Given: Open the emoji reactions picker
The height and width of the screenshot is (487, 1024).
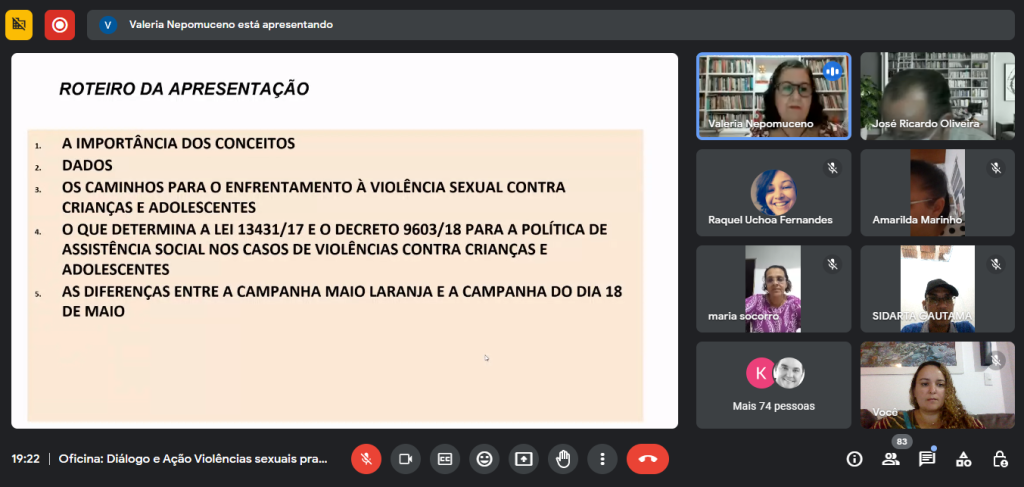Looking at the screenshot, I should pyautogui.click(x=484, y=459).
